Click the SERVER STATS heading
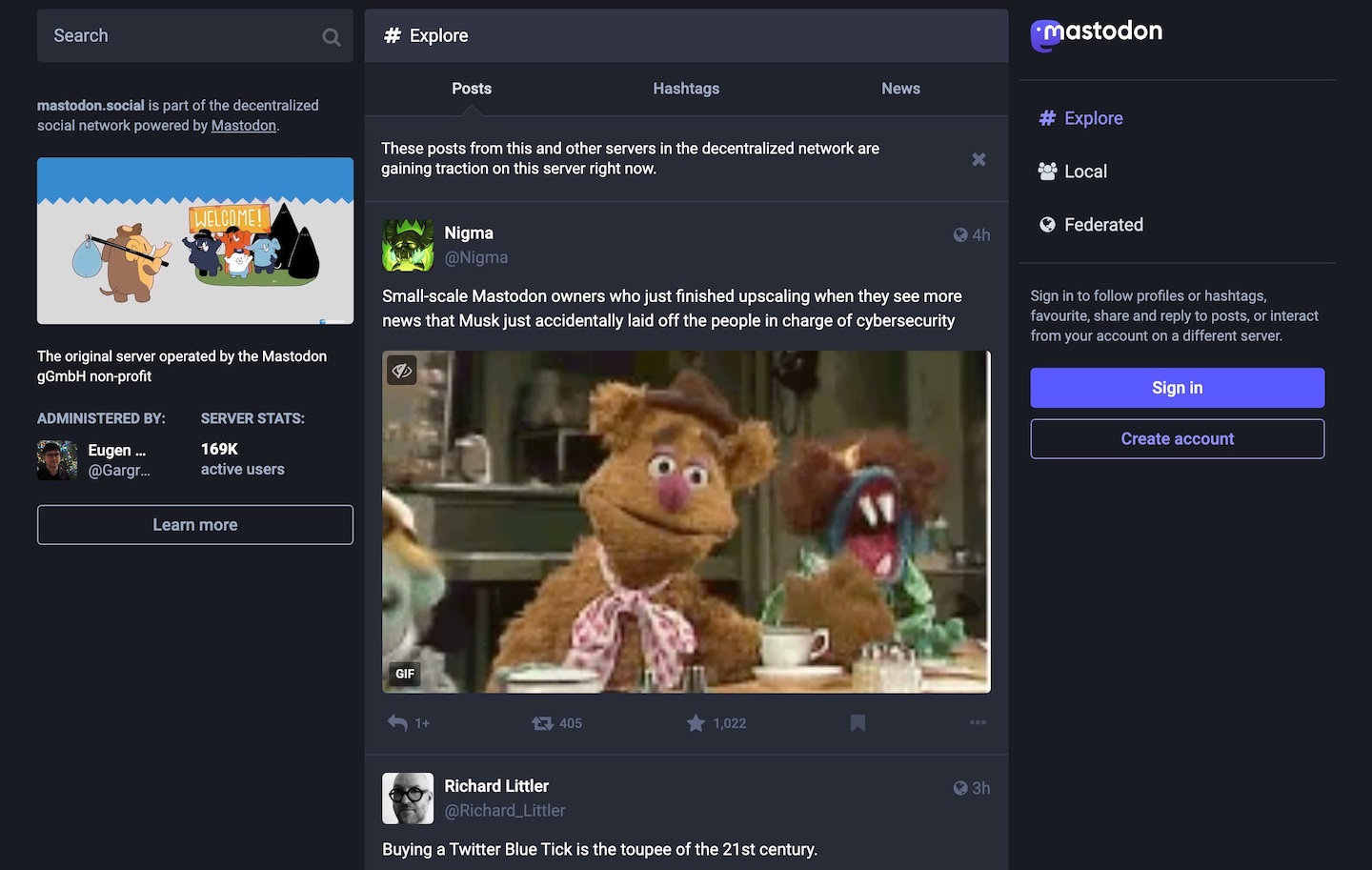This screenshot has height=870, width=1372. [x=252, y=418]
